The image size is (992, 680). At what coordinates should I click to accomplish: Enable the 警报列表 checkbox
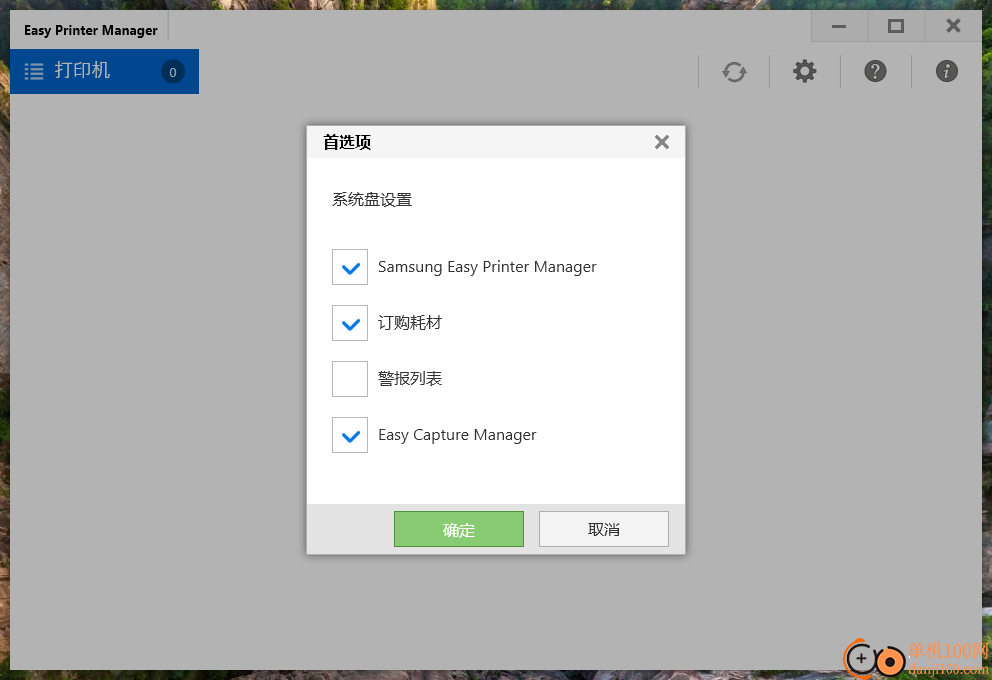(350, 379)
